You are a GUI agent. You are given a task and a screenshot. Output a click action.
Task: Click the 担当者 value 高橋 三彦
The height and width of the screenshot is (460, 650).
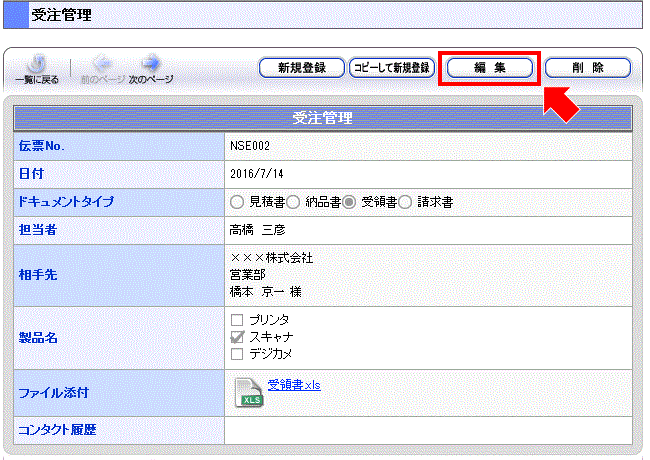(x=259, y=229)
